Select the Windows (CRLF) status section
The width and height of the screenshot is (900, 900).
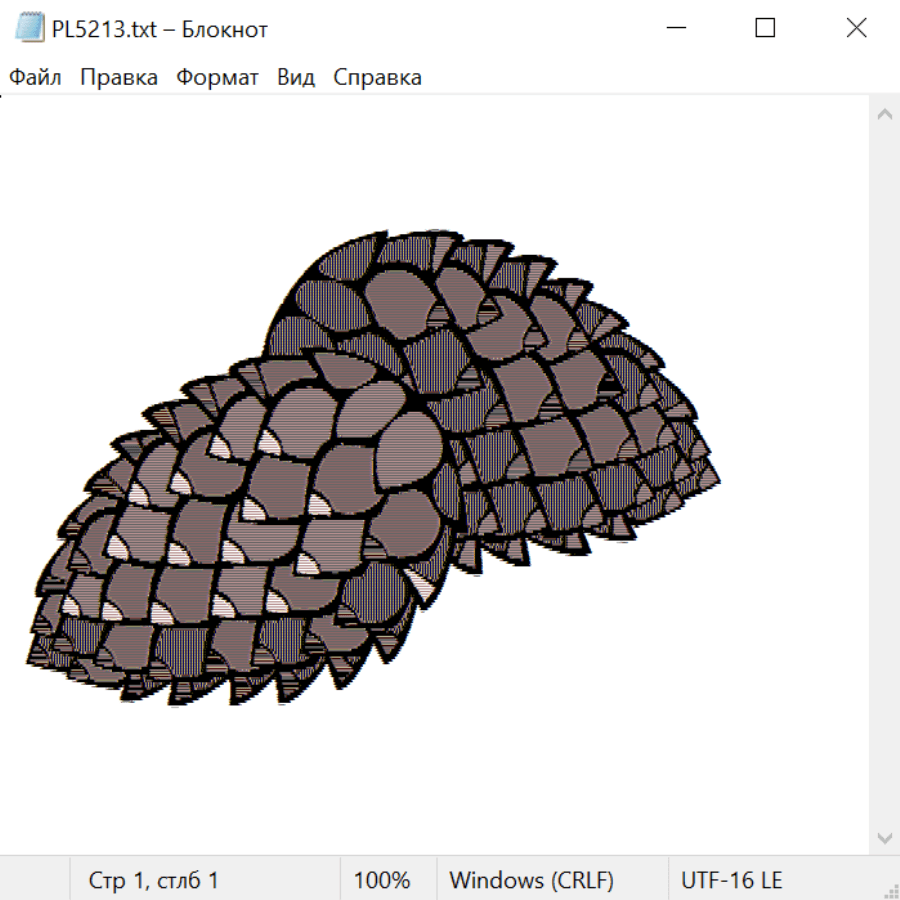click(531, 881)
